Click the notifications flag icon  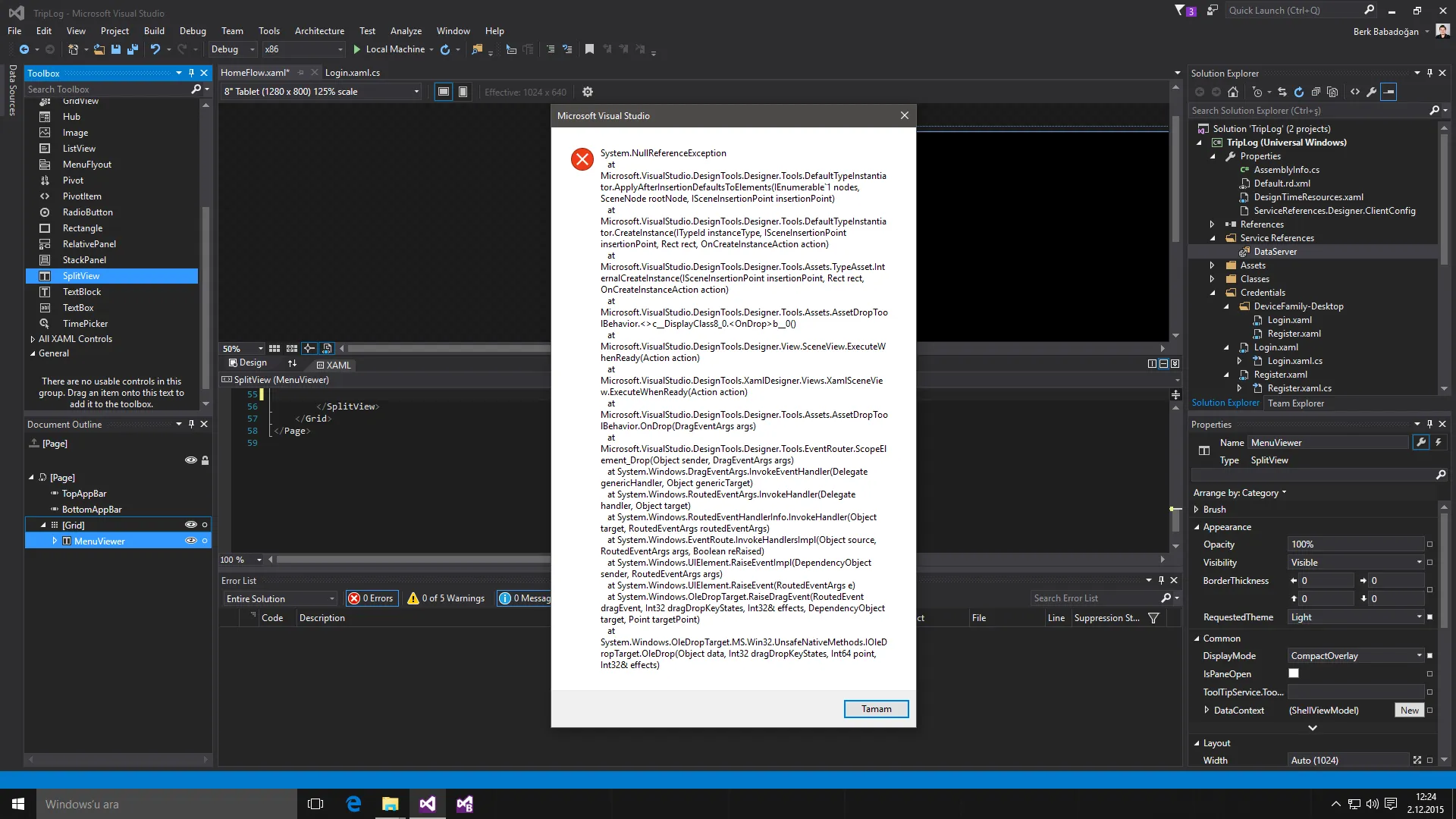[x=1180, y=11]
